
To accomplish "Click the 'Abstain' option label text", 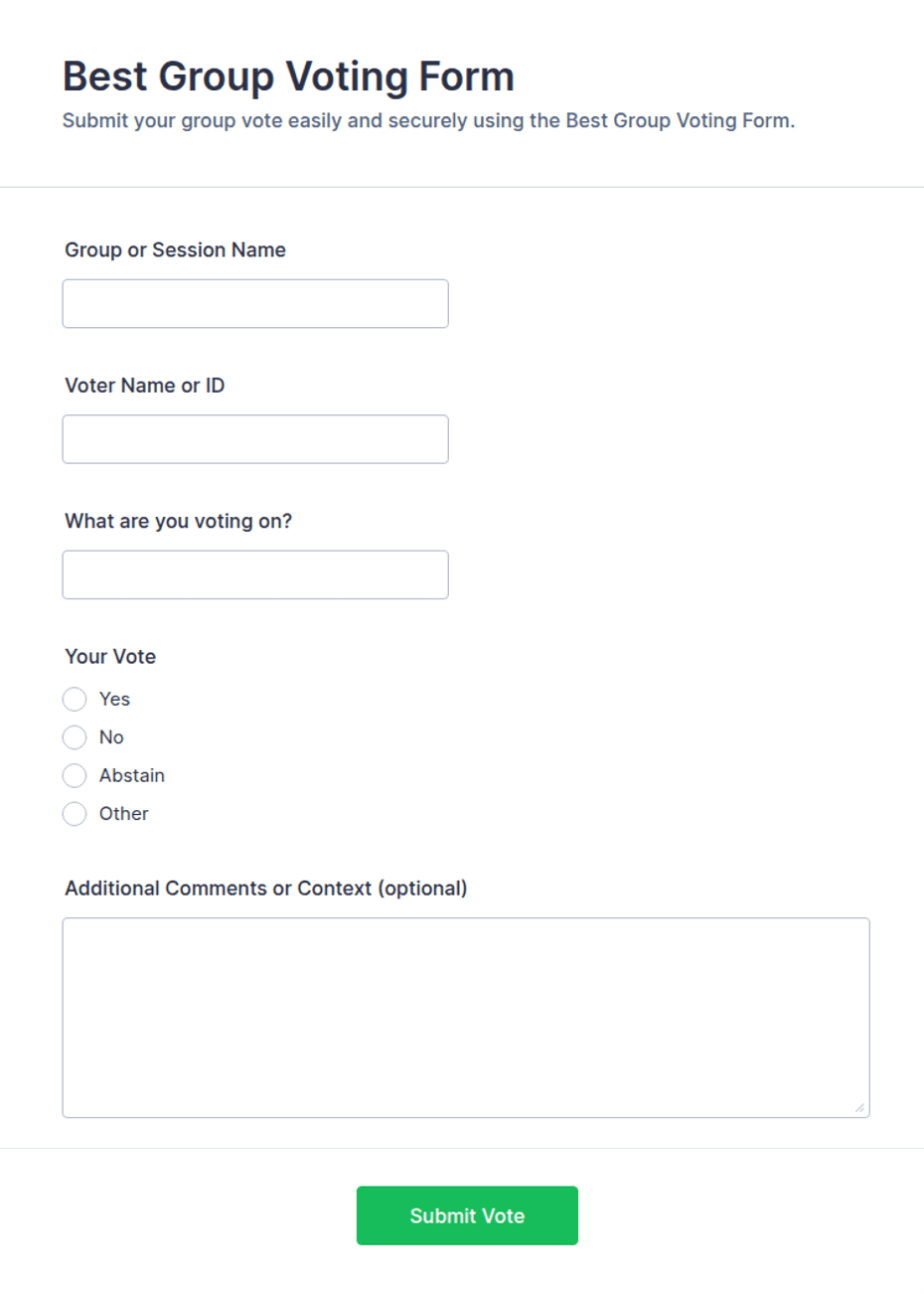I will point(132,775).
